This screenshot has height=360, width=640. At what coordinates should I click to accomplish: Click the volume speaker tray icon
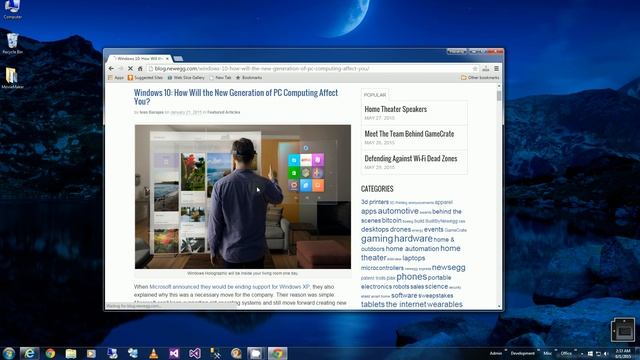(606, 353)
